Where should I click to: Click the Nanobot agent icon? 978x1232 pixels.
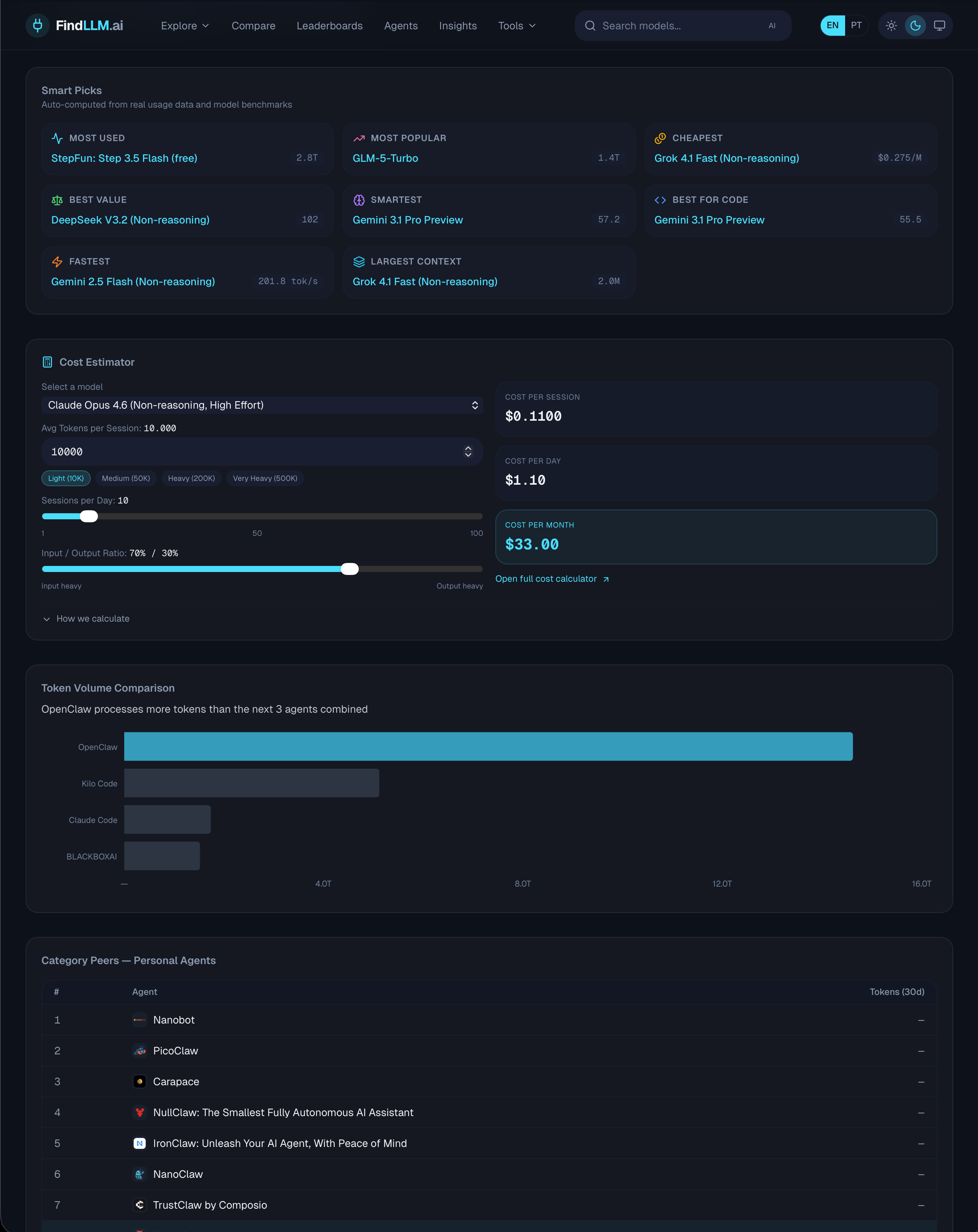(139, 1020)
